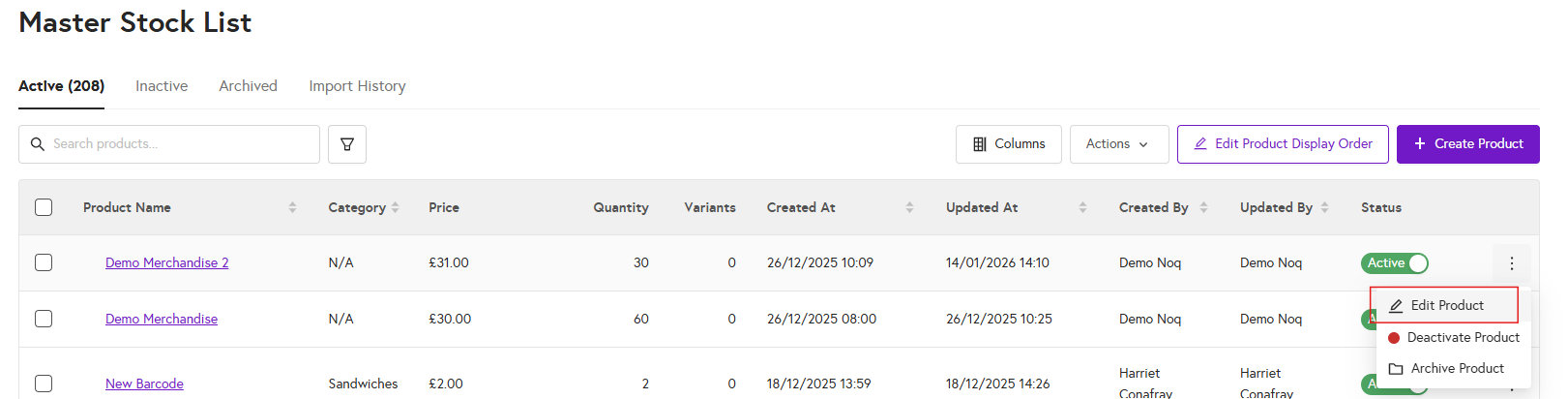
Task: Open the Columns selector
Action: coord(1008,144)
